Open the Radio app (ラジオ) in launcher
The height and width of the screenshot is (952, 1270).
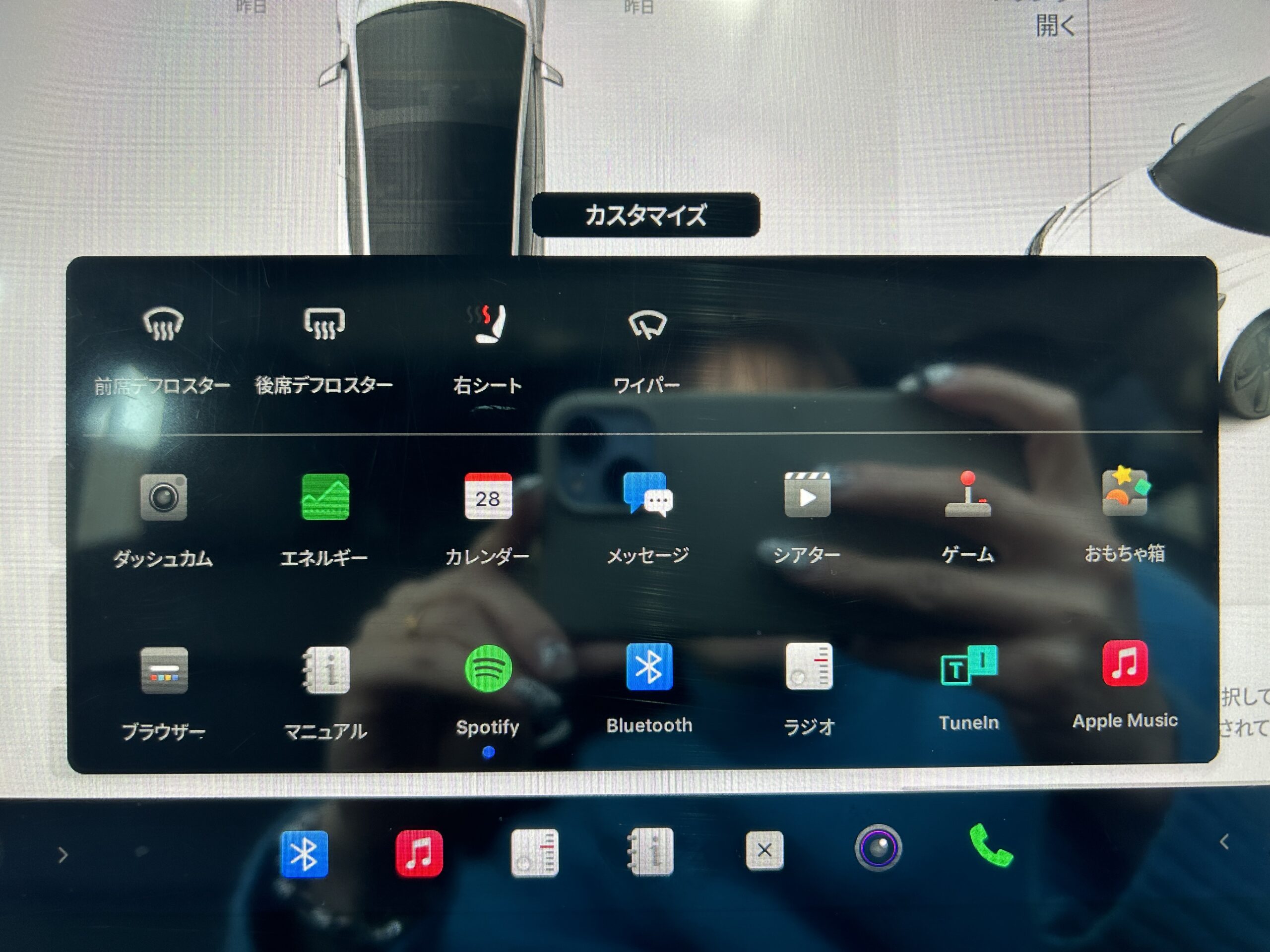[809, 665]
